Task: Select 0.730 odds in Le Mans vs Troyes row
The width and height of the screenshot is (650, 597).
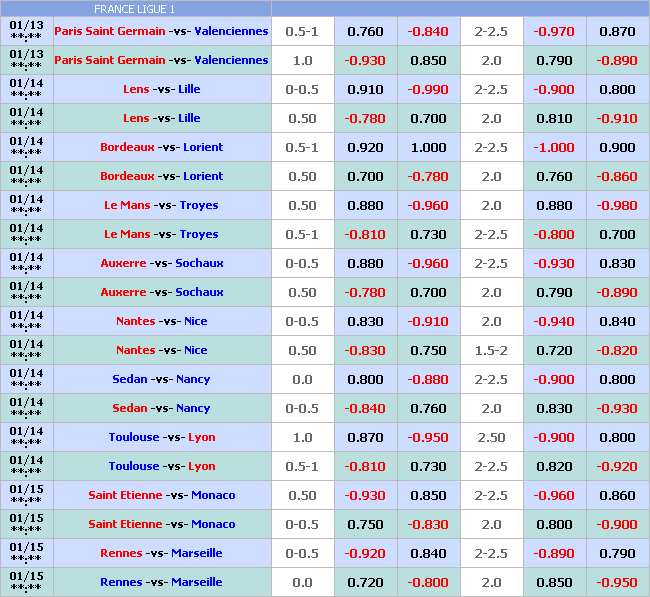Action: (x=428, y=234)
